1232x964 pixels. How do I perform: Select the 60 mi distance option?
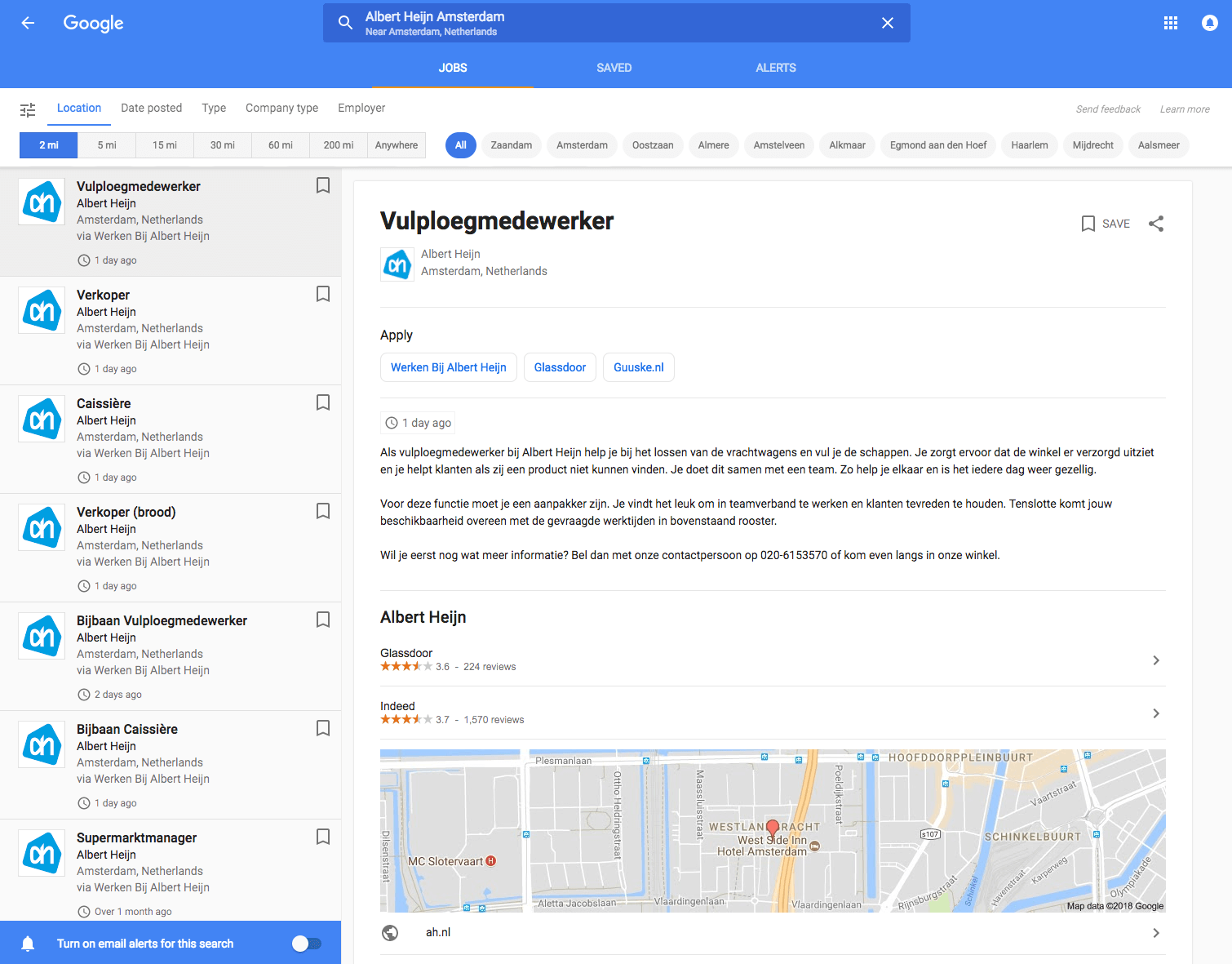(x=281, y=145)
